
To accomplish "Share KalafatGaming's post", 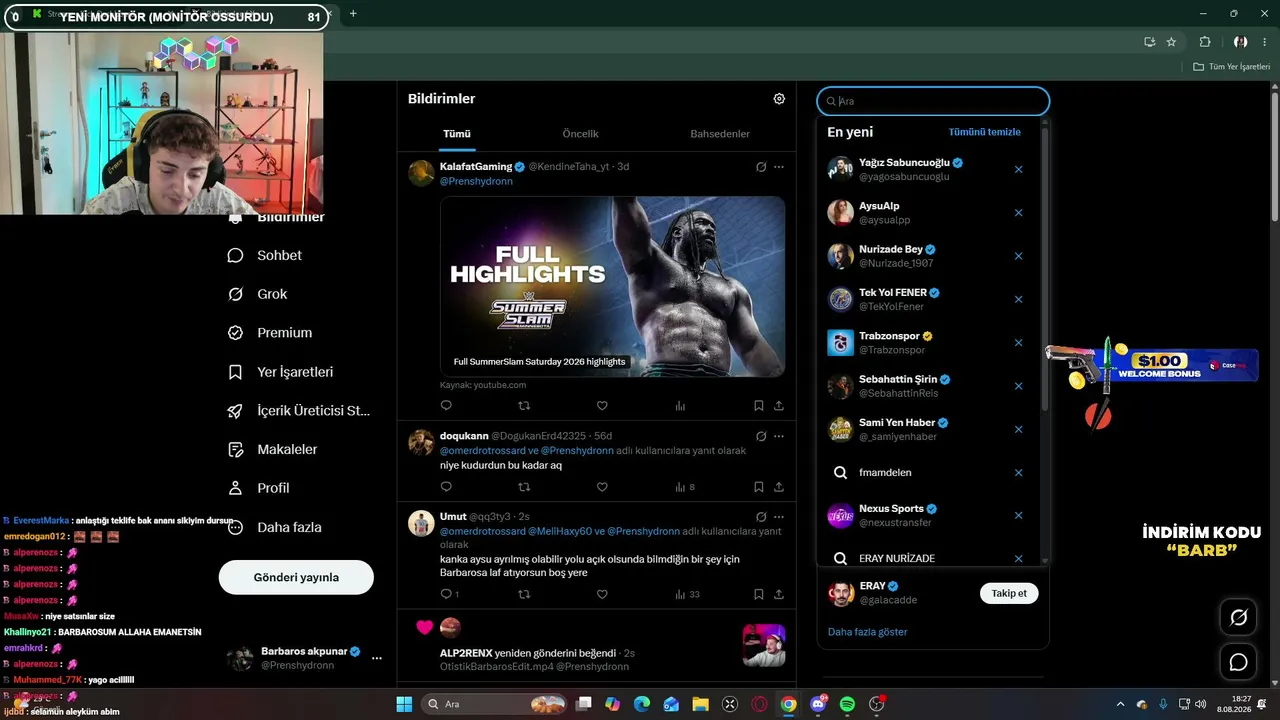I will click(779, 406).
